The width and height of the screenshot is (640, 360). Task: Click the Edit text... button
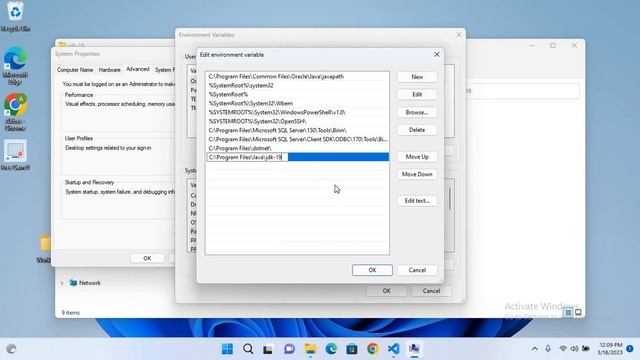point(417,201)
